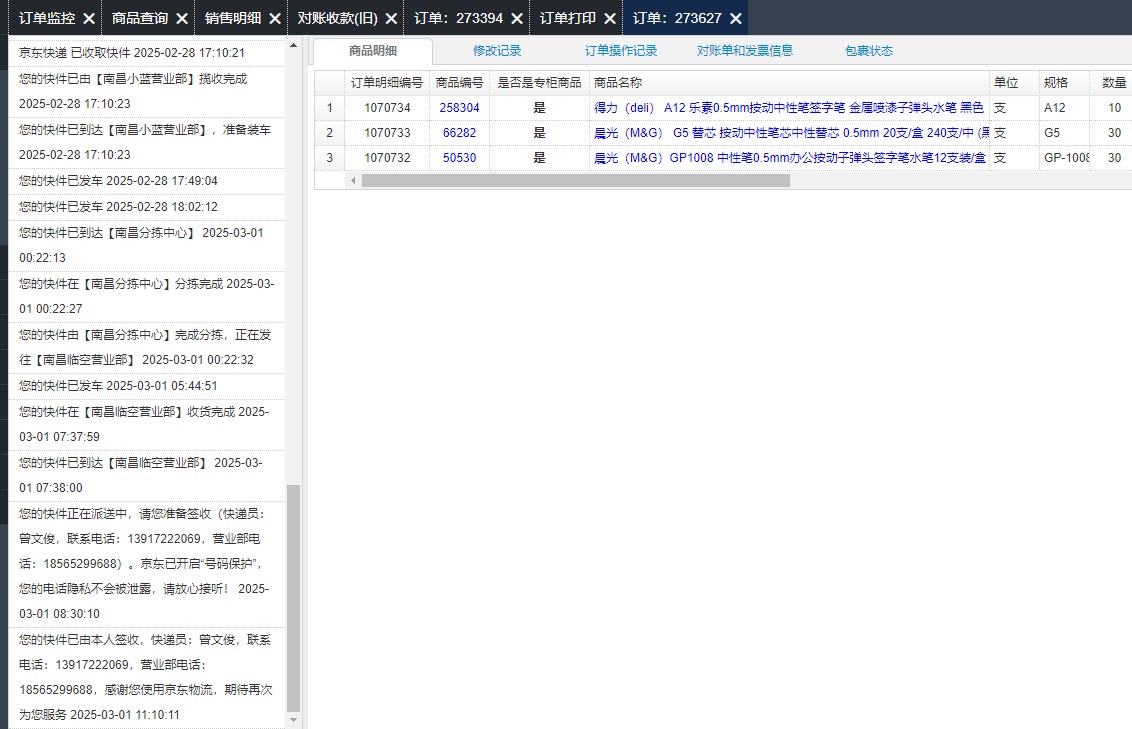Open the 晨光 GP1008 product name link
Viewport: 1132px width, 729px height.
[790, 157]
